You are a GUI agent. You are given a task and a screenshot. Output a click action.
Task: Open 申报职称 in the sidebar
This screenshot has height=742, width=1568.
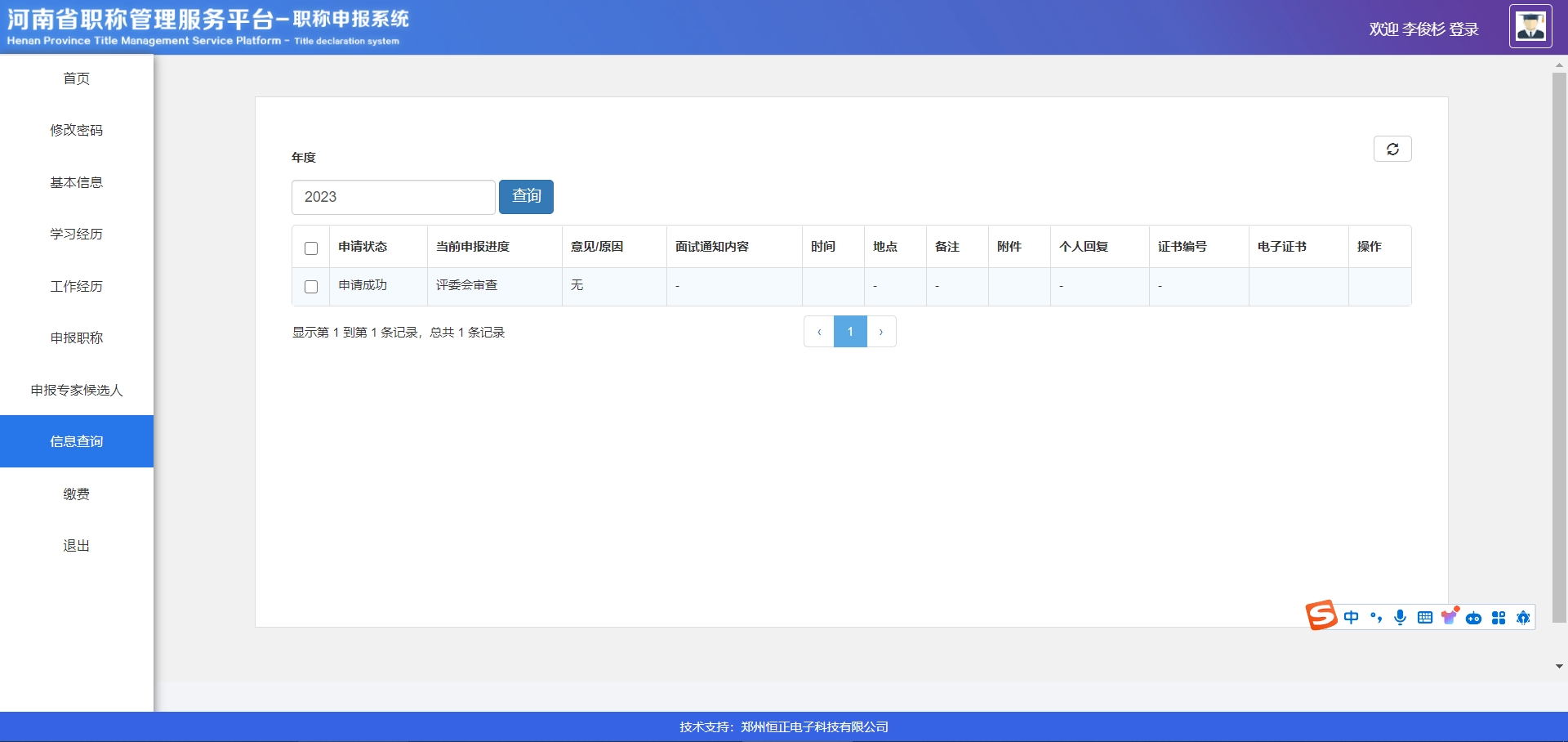tap(77, 337)
